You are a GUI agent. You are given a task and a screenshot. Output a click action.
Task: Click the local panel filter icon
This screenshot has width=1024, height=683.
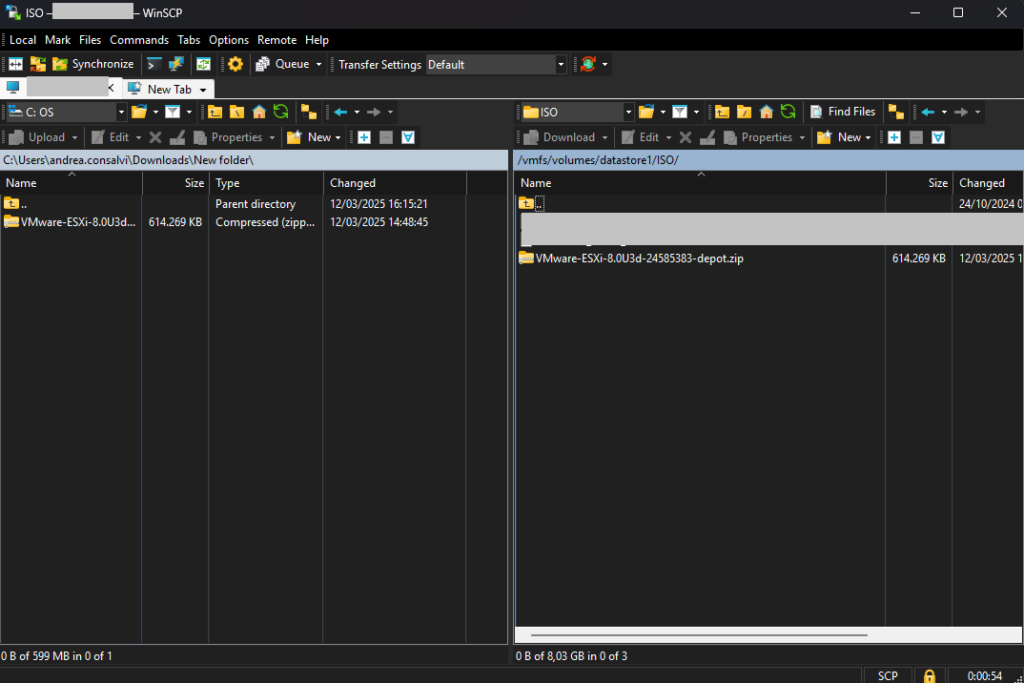172,112
